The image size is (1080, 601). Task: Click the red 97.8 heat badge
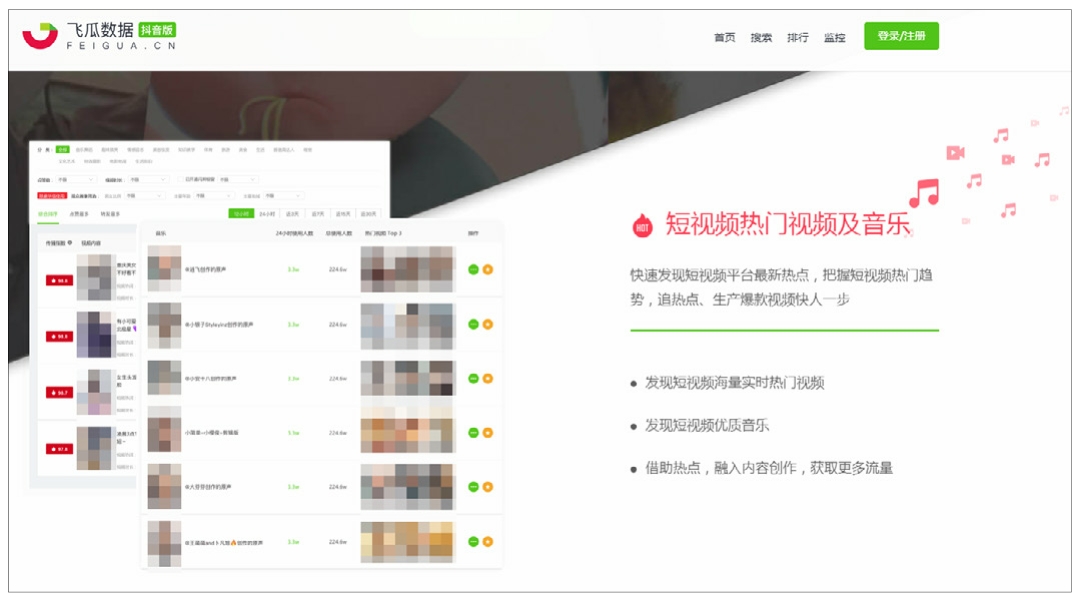59,449
